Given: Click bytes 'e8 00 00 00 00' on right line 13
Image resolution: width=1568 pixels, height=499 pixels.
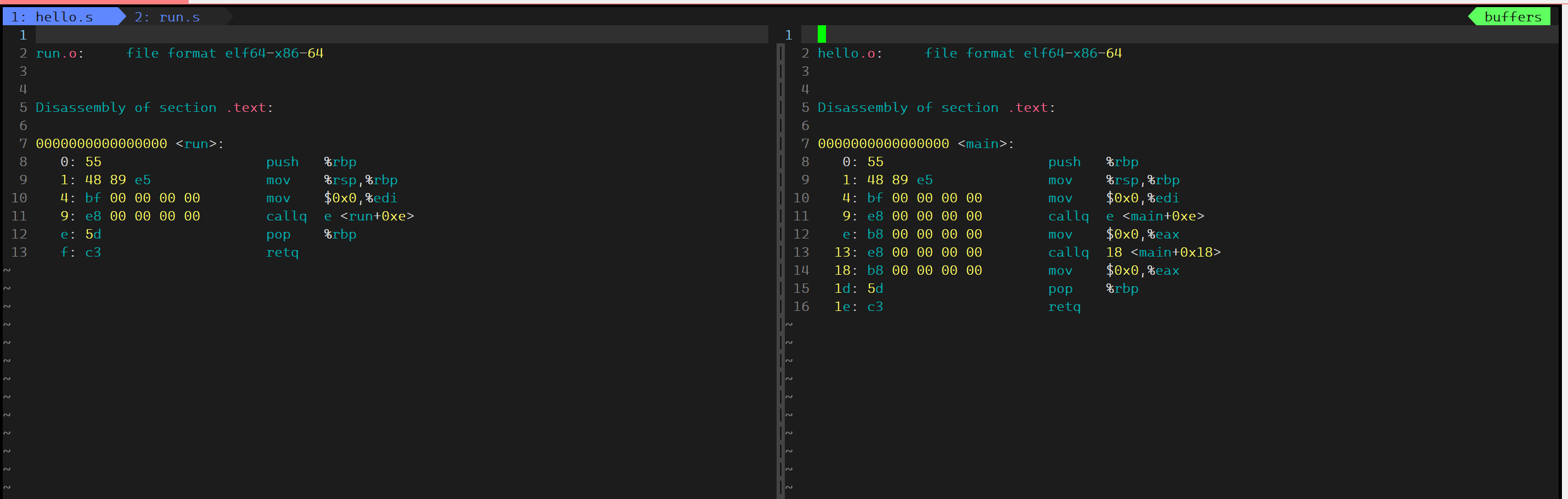Looking at the screenshot, I should click(925, 253).
